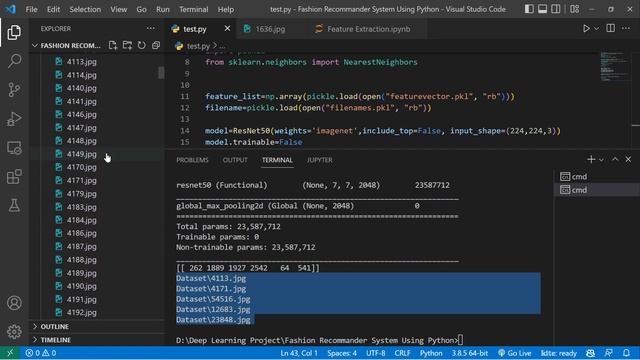The image size is (640, 360).
Task: Open Explorer more actions ellipsis
Action: 151,29
